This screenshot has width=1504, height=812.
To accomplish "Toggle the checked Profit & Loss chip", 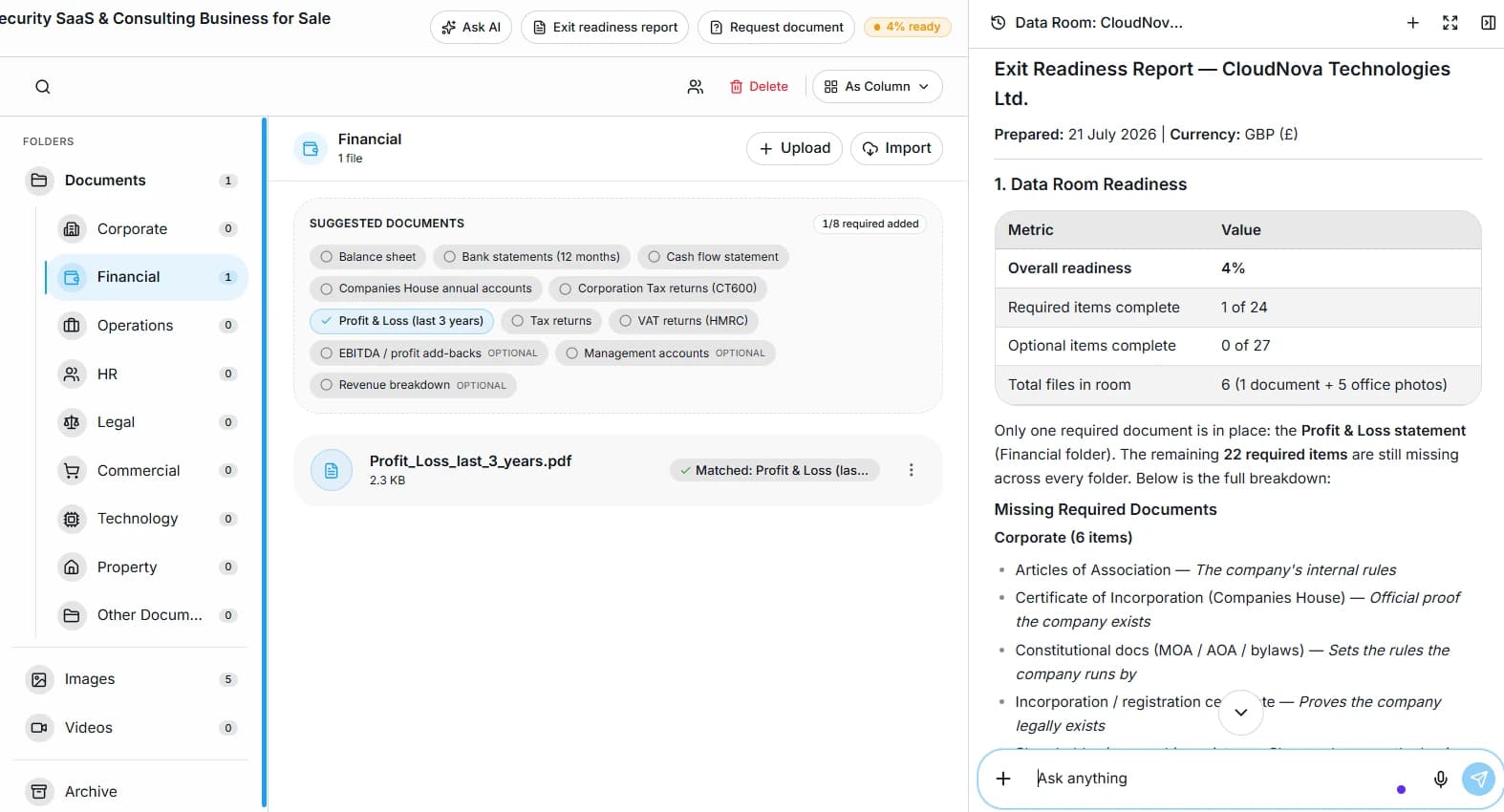I will click(x=402, y=321).
